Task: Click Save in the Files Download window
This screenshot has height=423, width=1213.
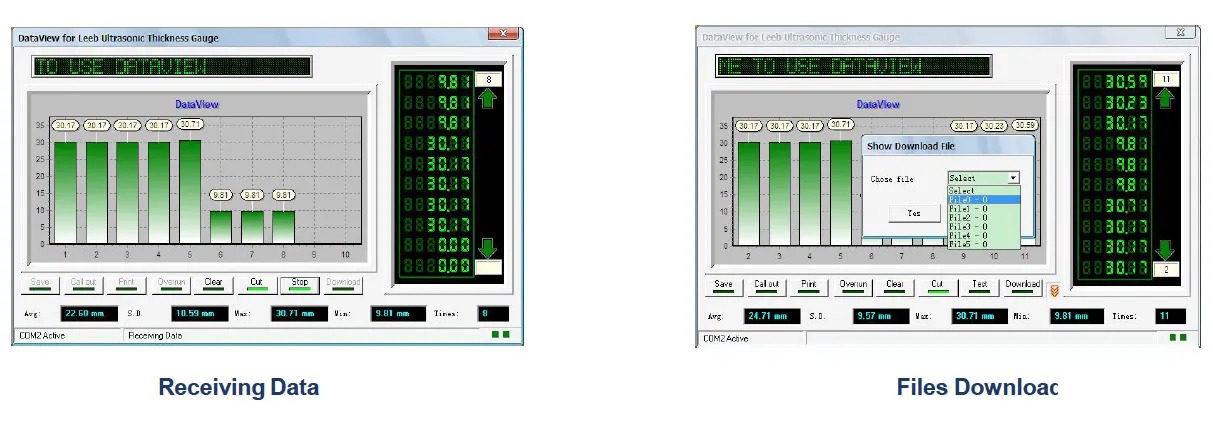Action: pyautogui.click(x=723, y=284)
